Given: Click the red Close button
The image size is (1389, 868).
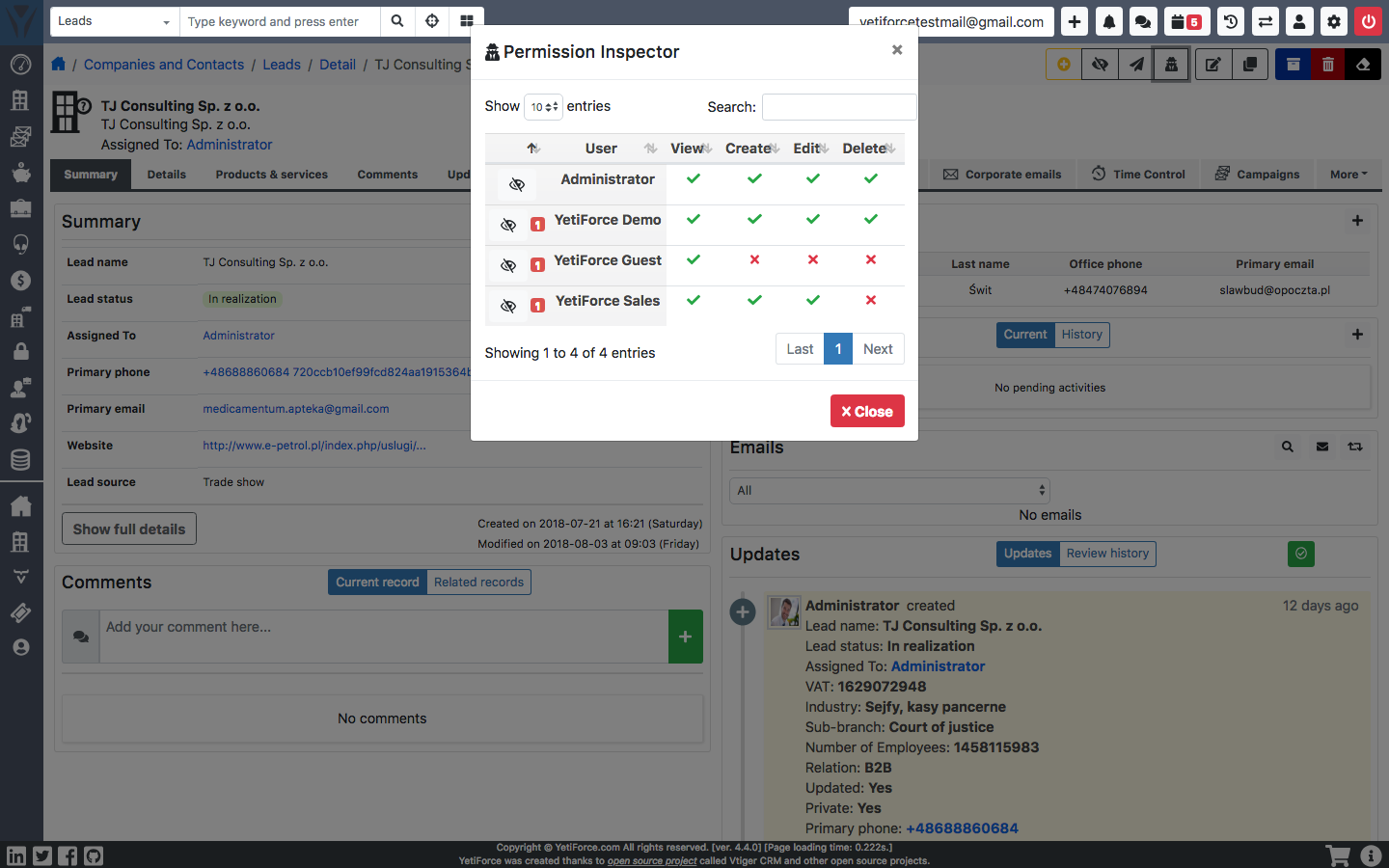Looking at the screenshot, I should (867, 411).
